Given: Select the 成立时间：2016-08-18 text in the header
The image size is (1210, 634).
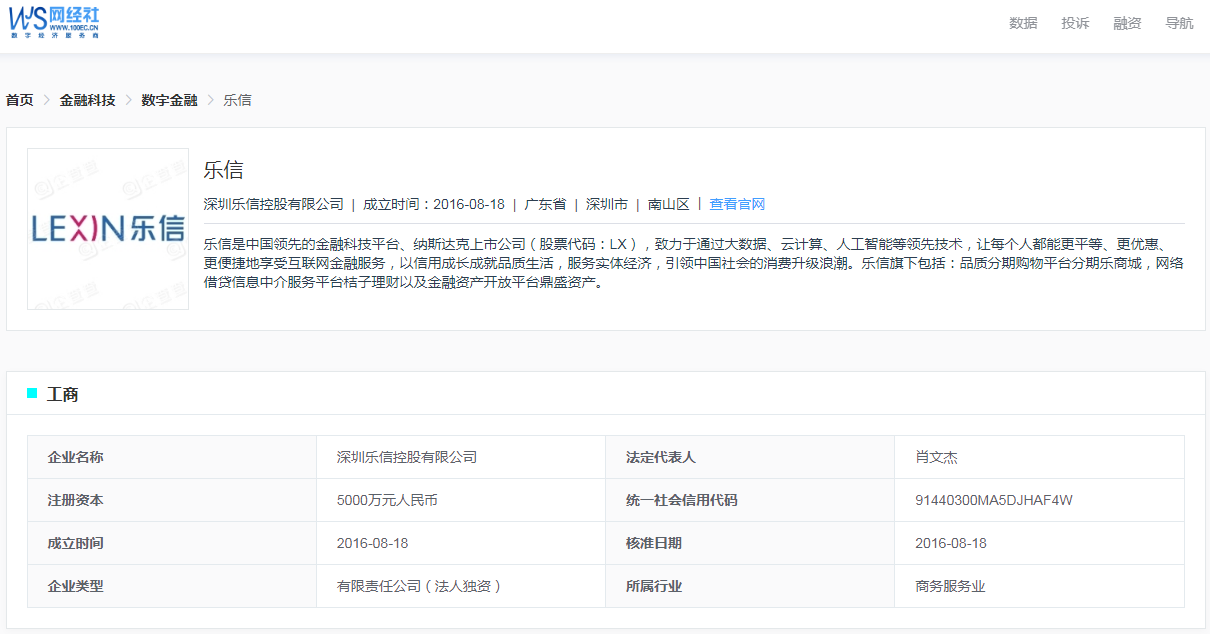Looking at the screenshot, I should (x=434, y=204).
